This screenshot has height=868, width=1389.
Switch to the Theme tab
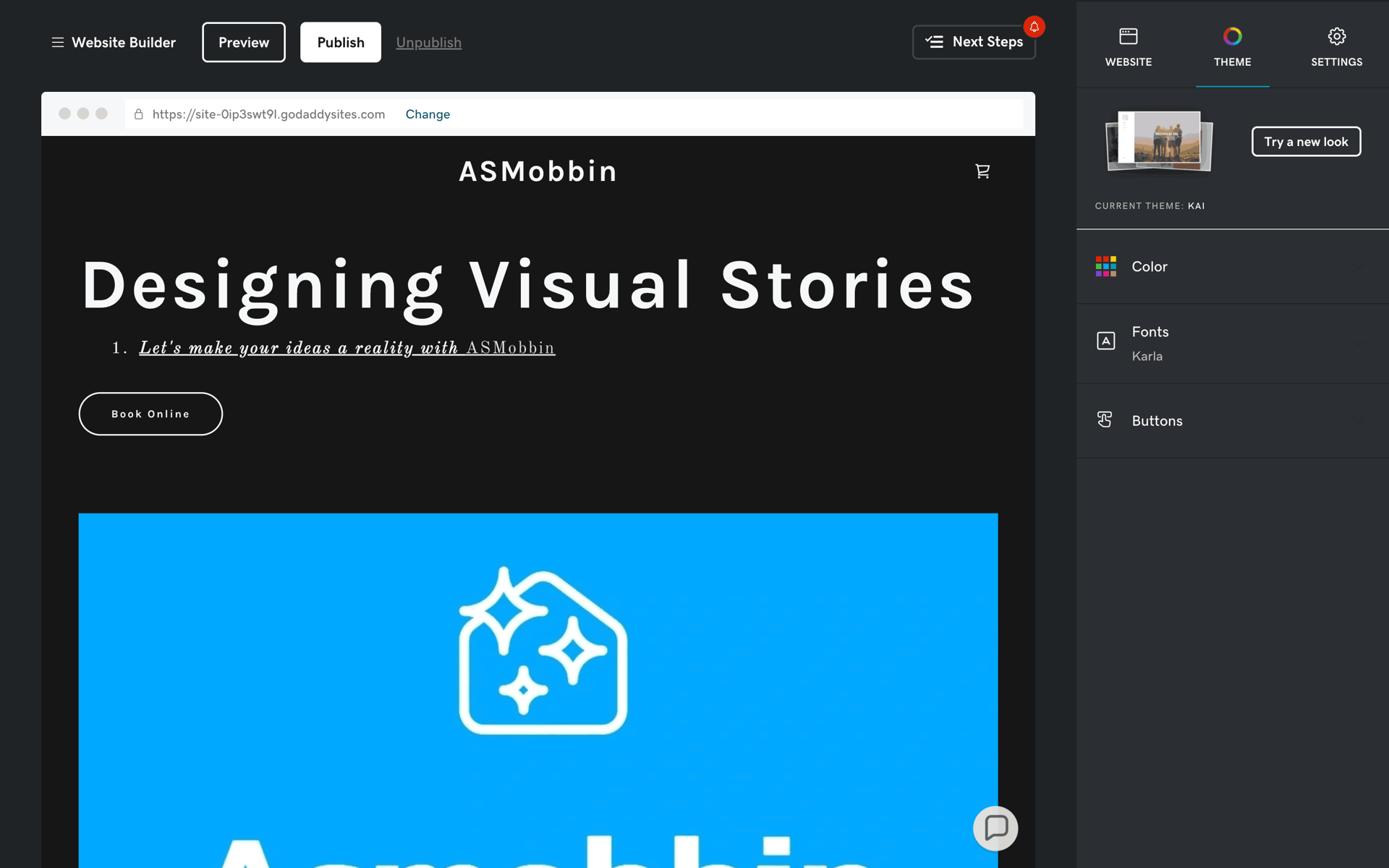coord(1233,47)
